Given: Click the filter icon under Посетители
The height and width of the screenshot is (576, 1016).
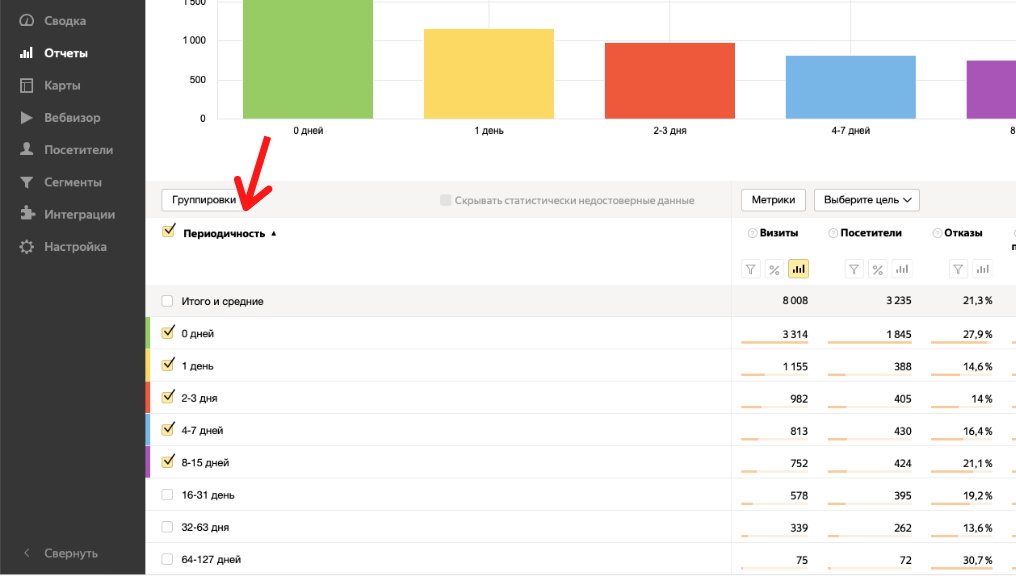Looking at the screenshot, I should coord(854,269).
